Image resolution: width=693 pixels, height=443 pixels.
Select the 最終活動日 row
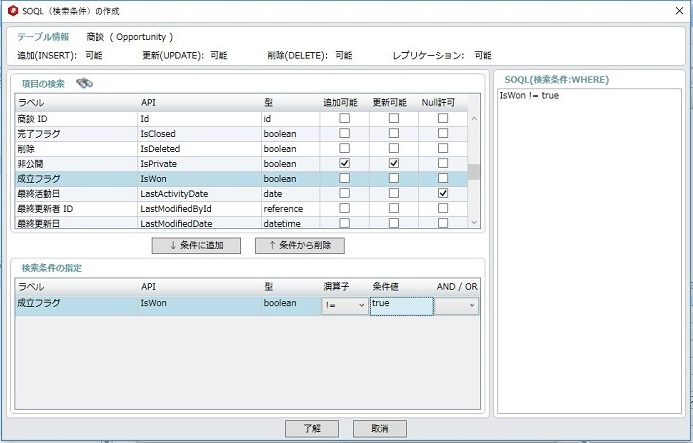[241, 194]
